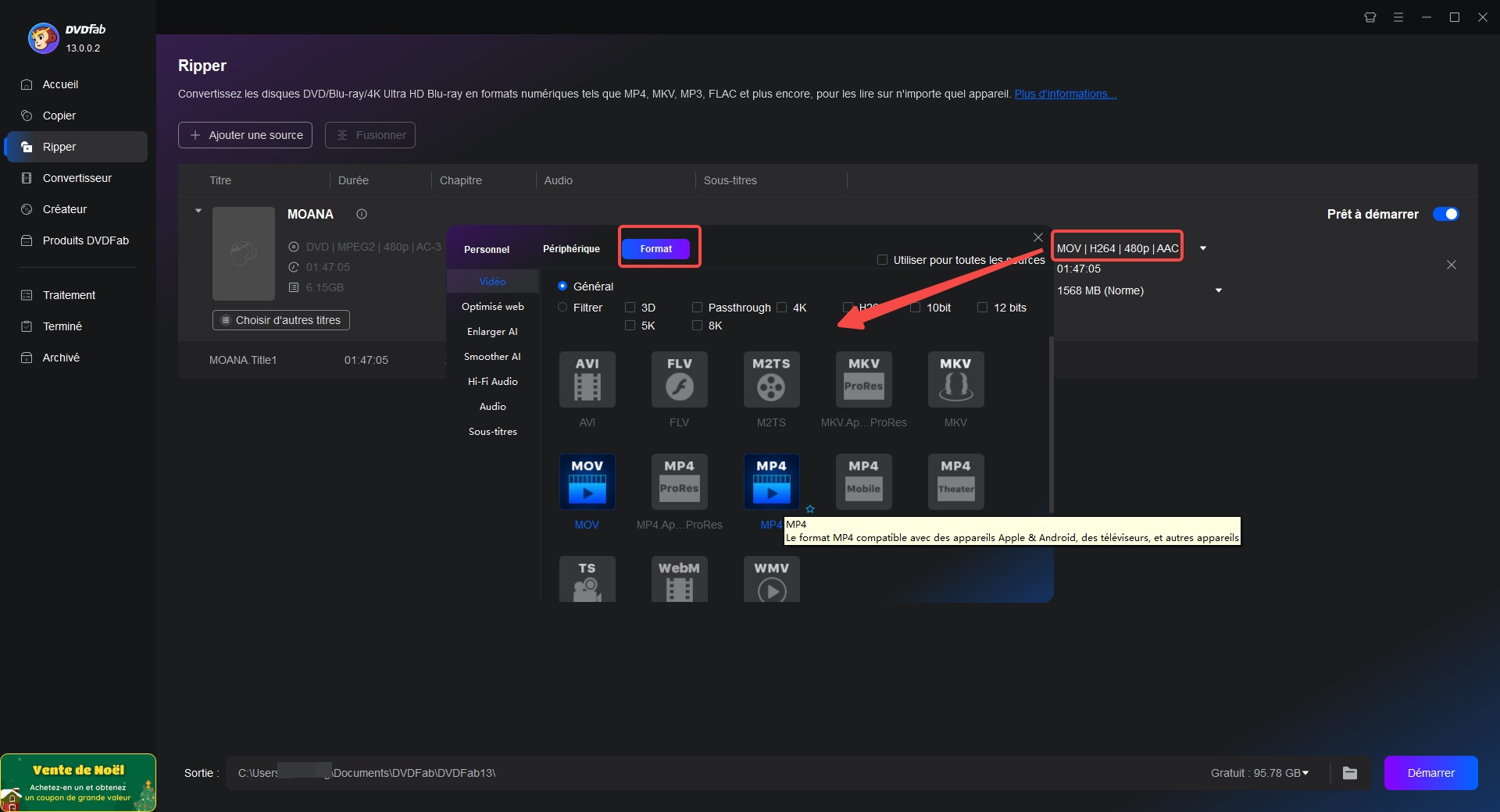Mark MP4 as favorite with the star
The width and height of the screenshot is (1500, 812).
click(x=810, y=509)
